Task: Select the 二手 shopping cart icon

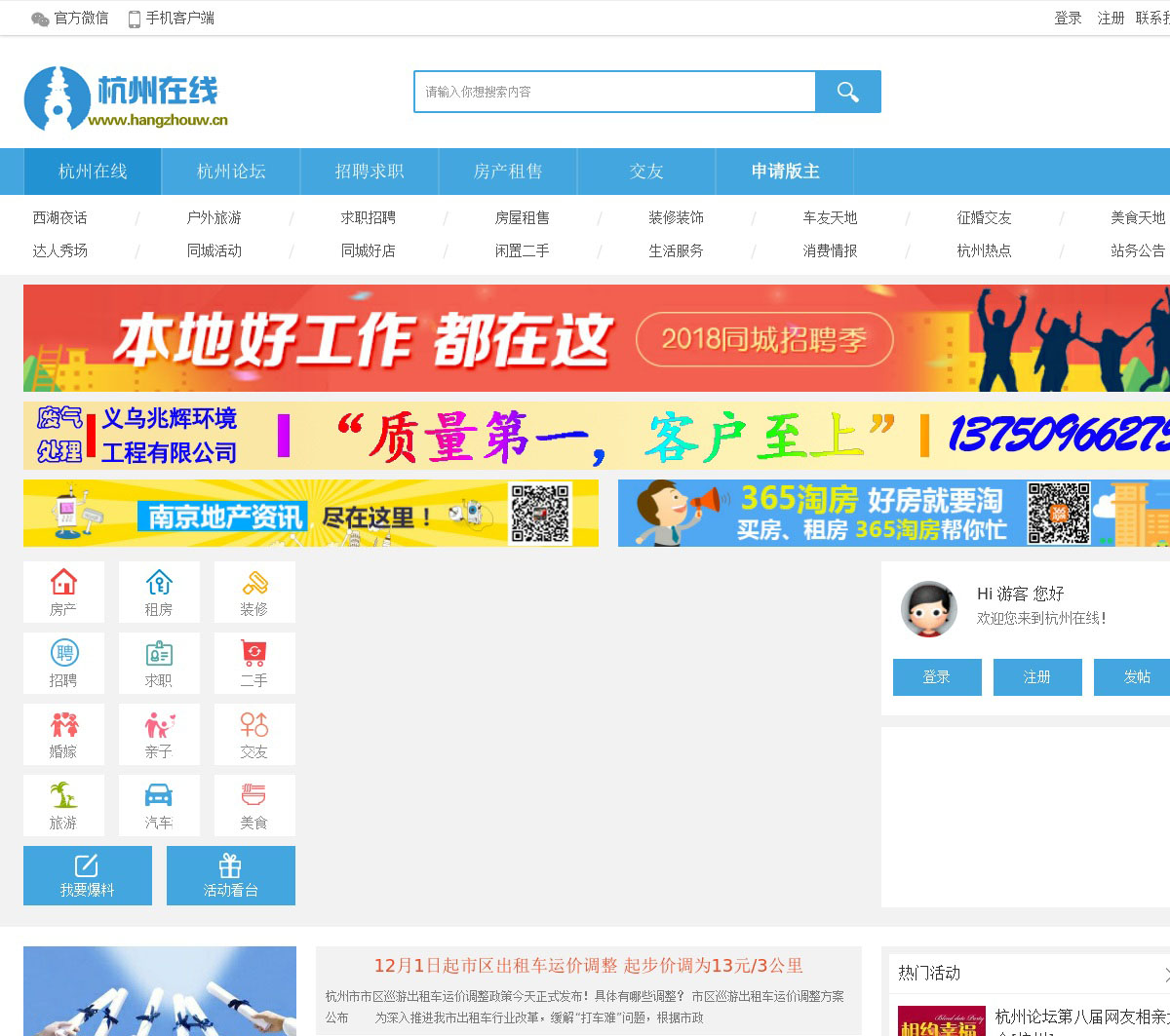Action: (x=254, y=654)
